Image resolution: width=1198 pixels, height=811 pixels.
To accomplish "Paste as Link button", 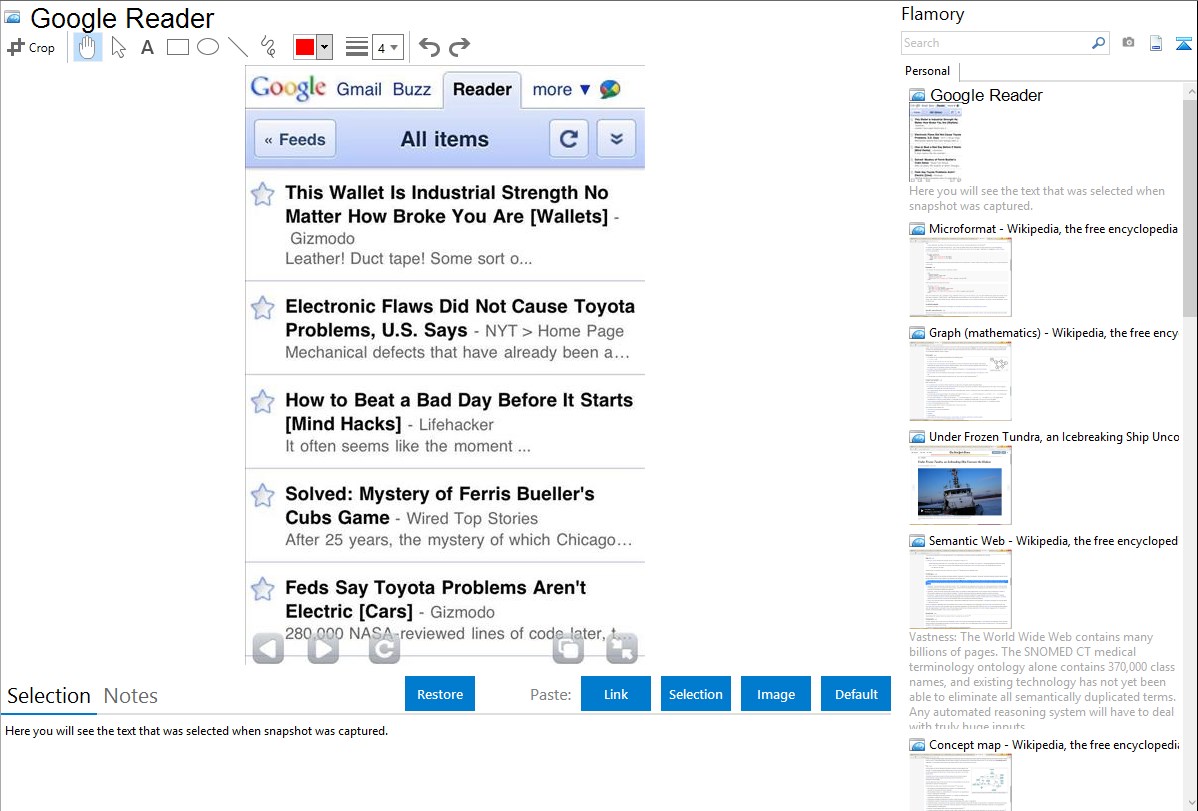I will (616, 694).
